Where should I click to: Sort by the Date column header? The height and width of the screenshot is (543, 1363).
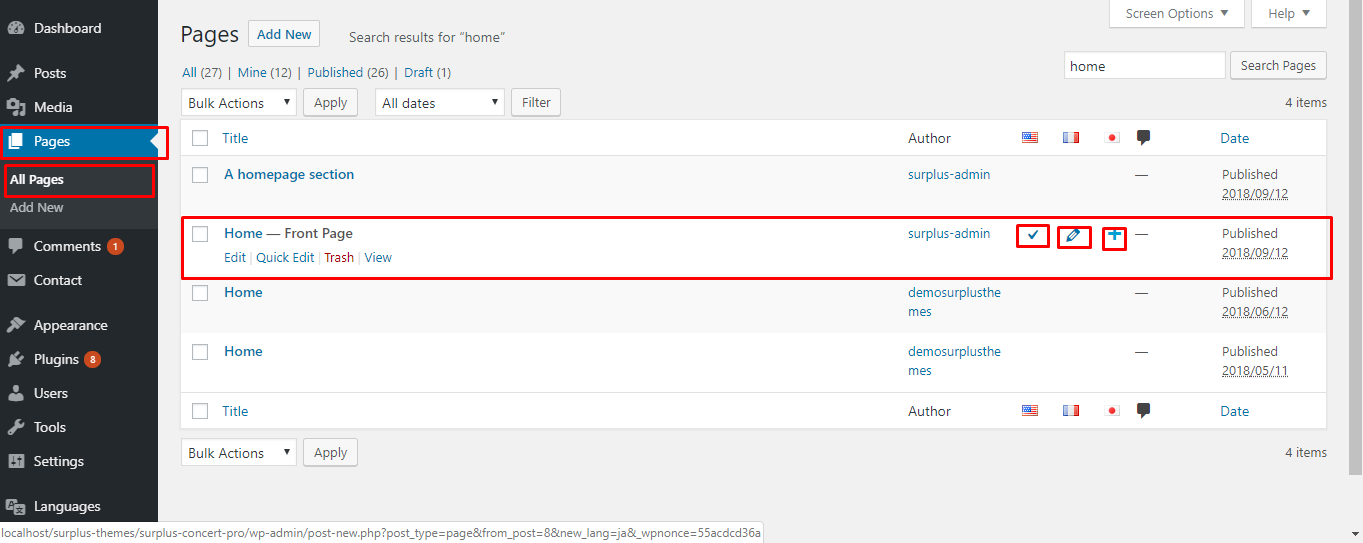pos(1235,138)
